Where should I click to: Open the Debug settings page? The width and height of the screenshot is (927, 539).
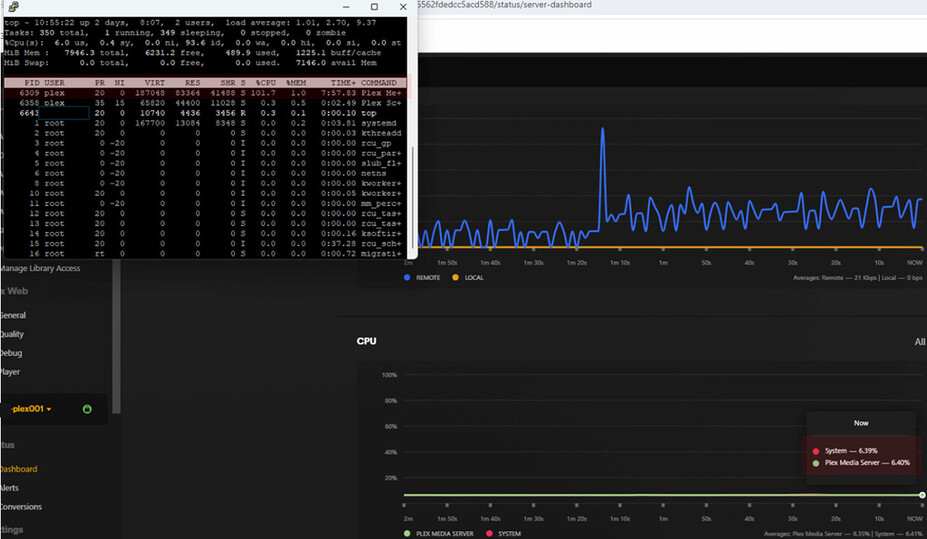(11, 353)
